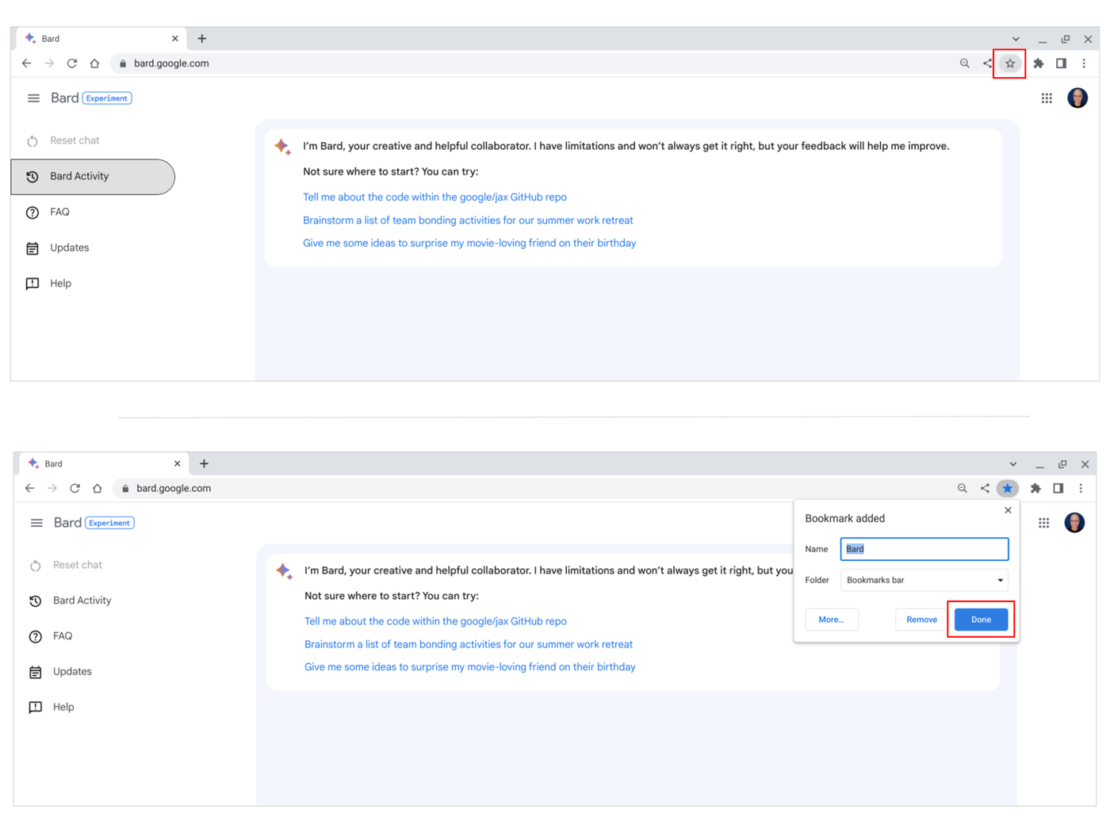The image size is (1110, 833).
Task: Toggle the bookmark star in the address bar
Action: pyautogui.click(x=1009, y=62)
